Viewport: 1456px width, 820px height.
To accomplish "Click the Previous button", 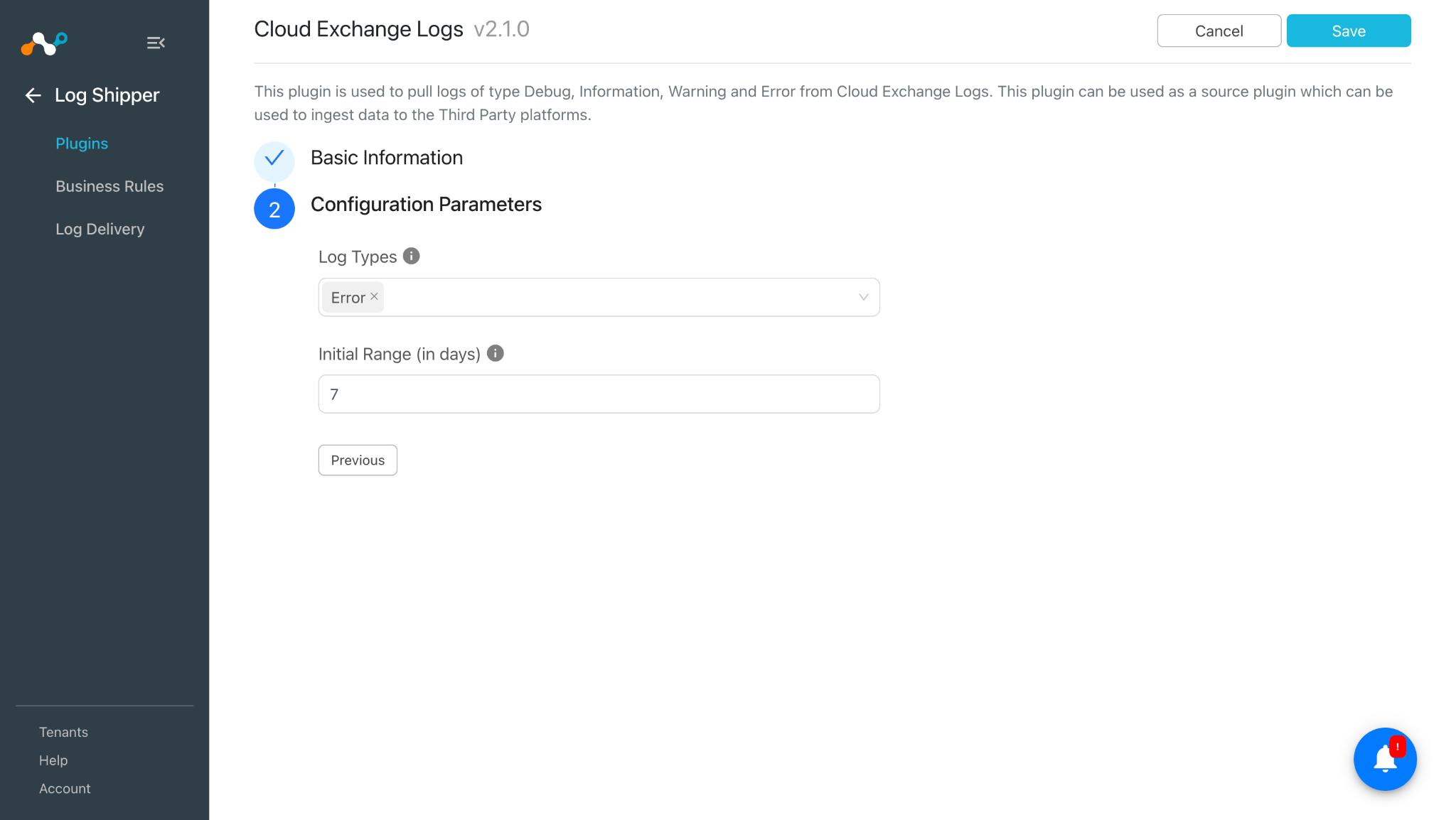I will 358,460.
